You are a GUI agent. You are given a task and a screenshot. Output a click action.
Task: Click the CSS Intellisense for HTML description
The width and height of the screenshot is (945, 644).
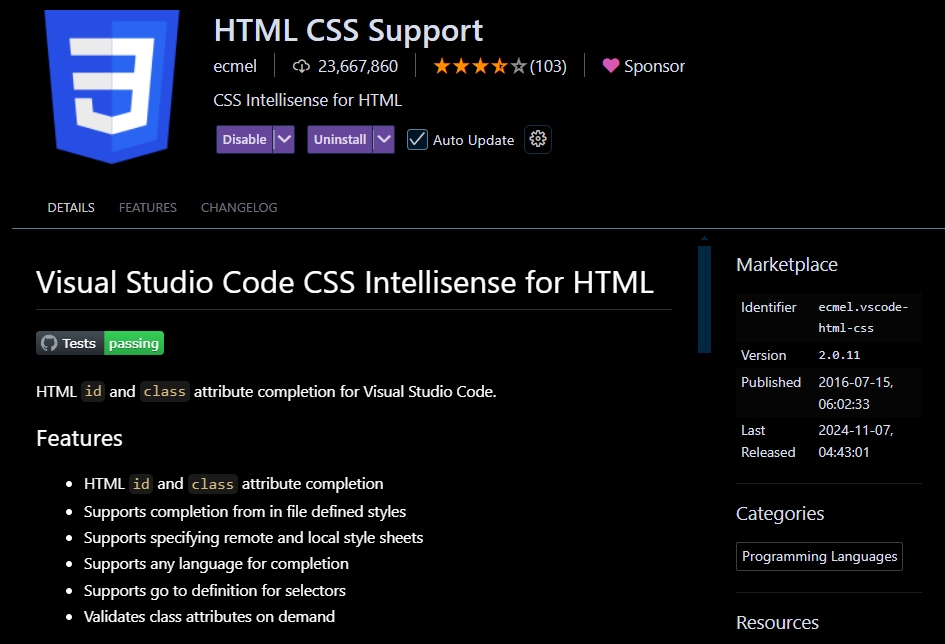point(307,100)
